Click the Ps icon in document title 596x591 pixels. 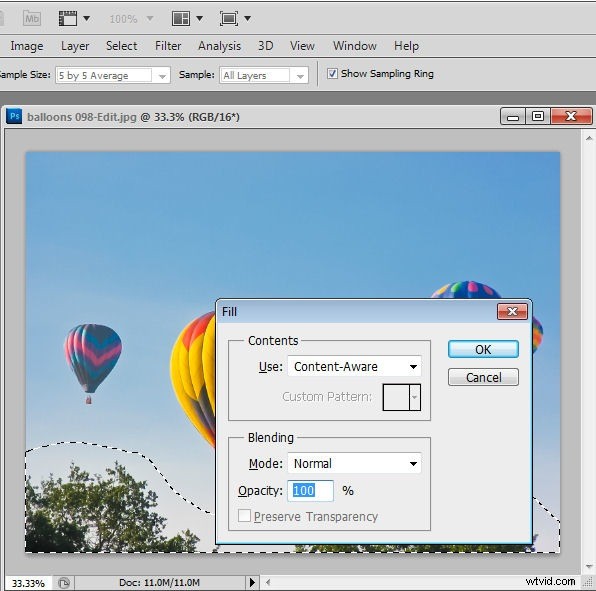tap(14, 116)
